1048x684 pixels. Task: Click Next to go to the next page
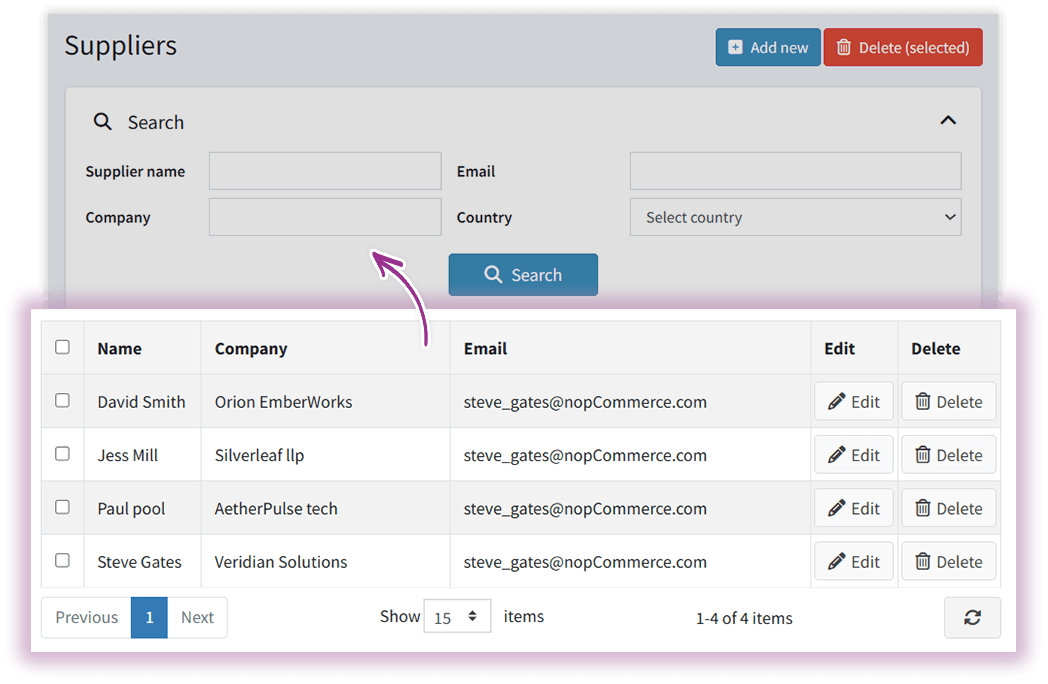pos(197,617)
